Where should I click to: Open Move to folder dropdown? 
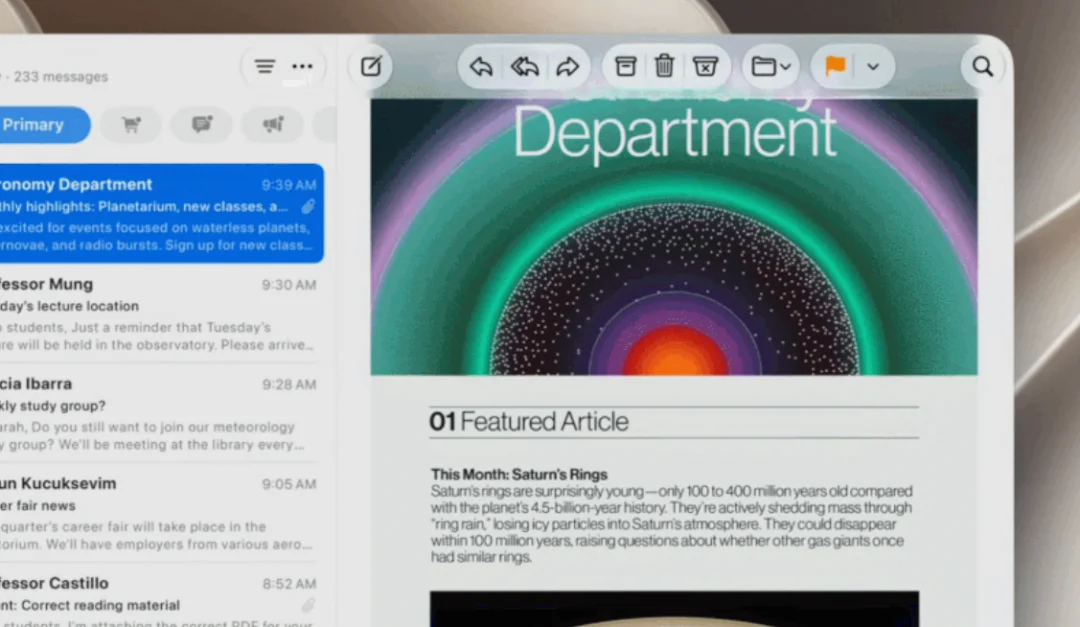coord(770,66)
